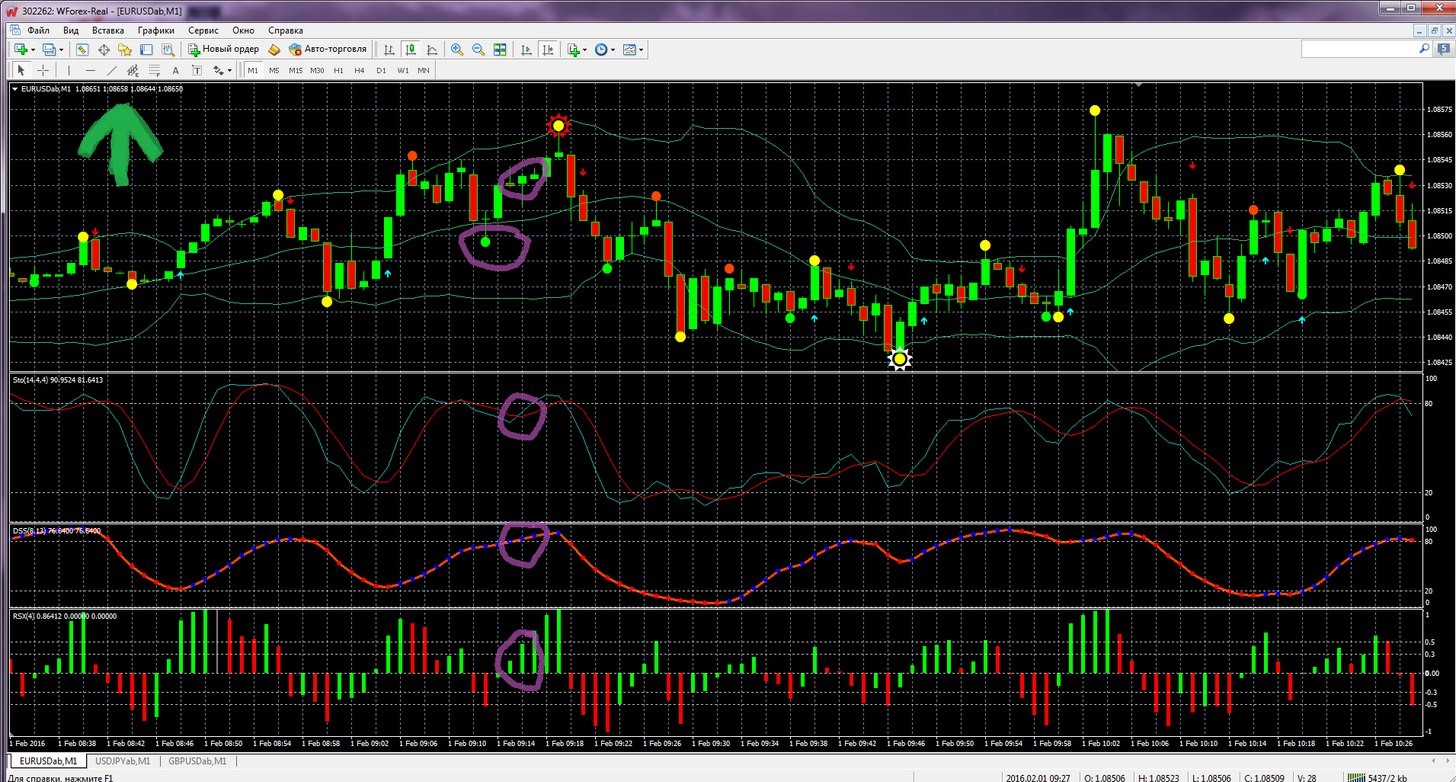Image resolution: width=1456 pixels, height=782 pixels.
Task: Zoom in on the chart
Action: pos(457,49)
